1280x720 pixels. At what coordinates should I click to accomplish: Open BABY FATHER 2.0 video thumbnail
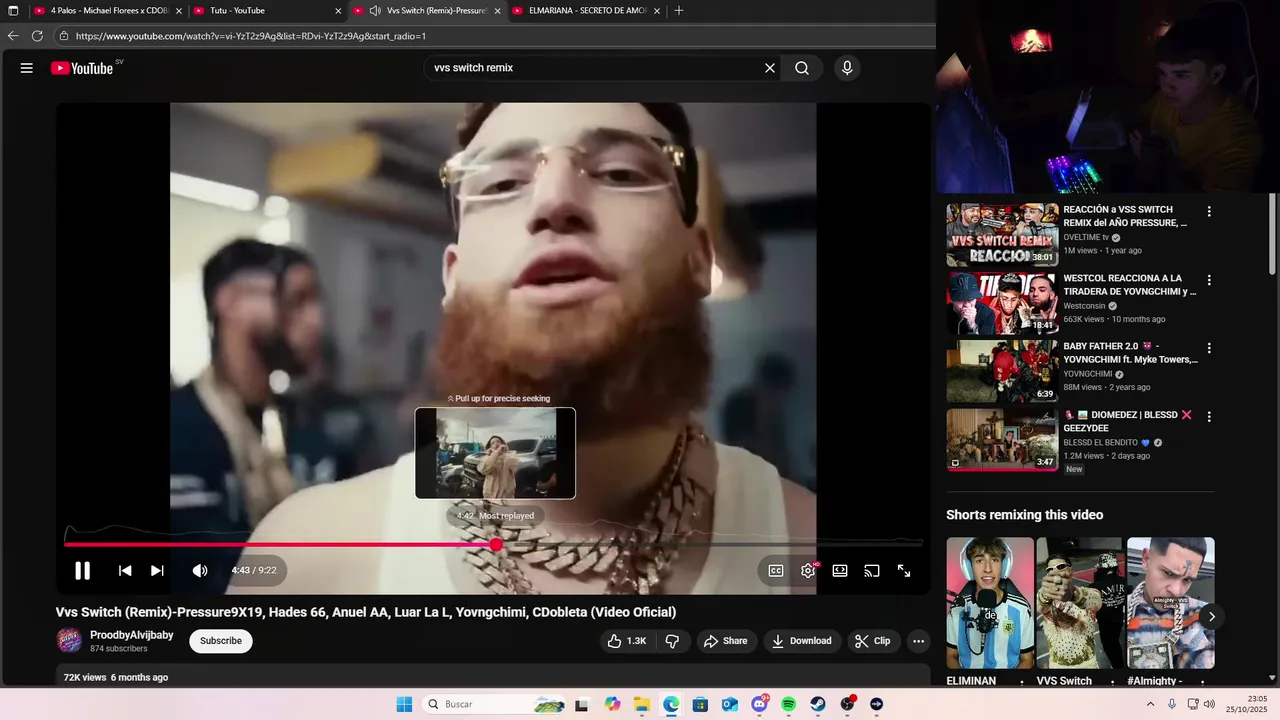tap(1002, 371)
